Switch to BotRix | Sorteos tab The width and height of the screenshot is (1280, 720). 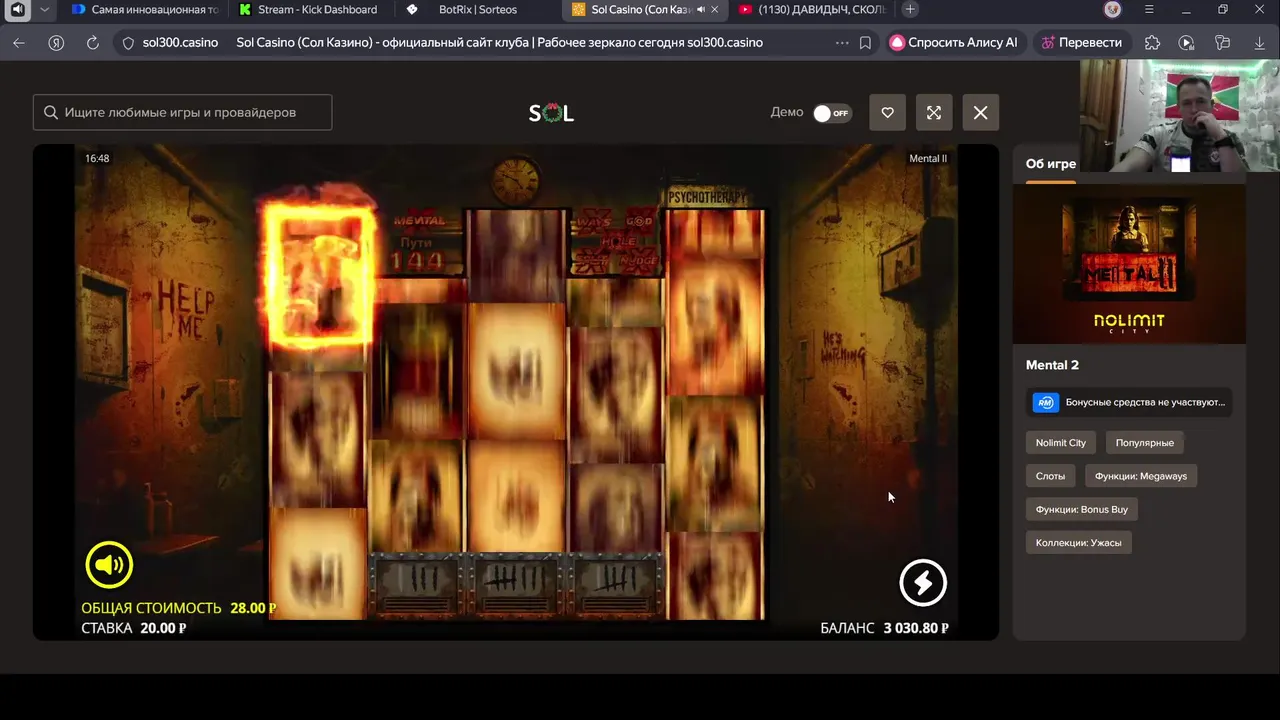click(x=477, y=10)
